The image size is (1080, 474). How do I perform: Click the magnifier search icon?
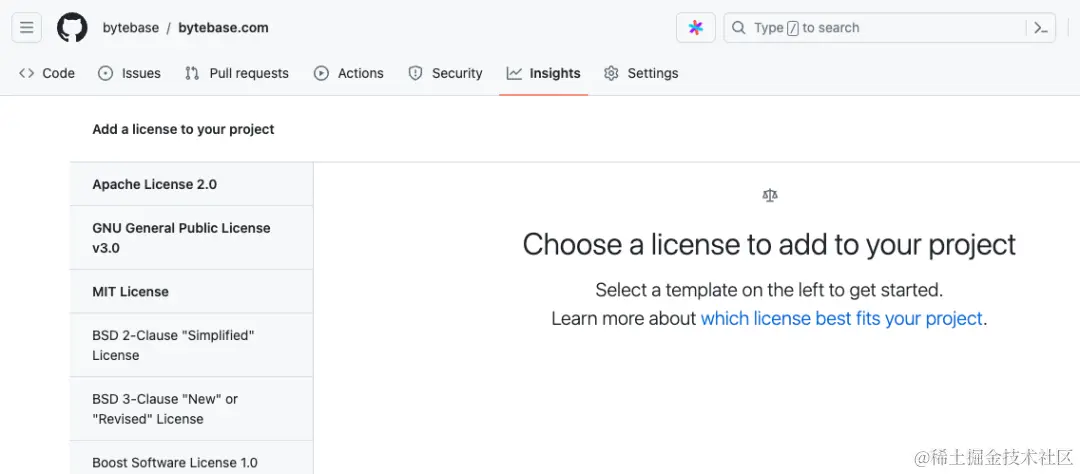coord(738,28)
